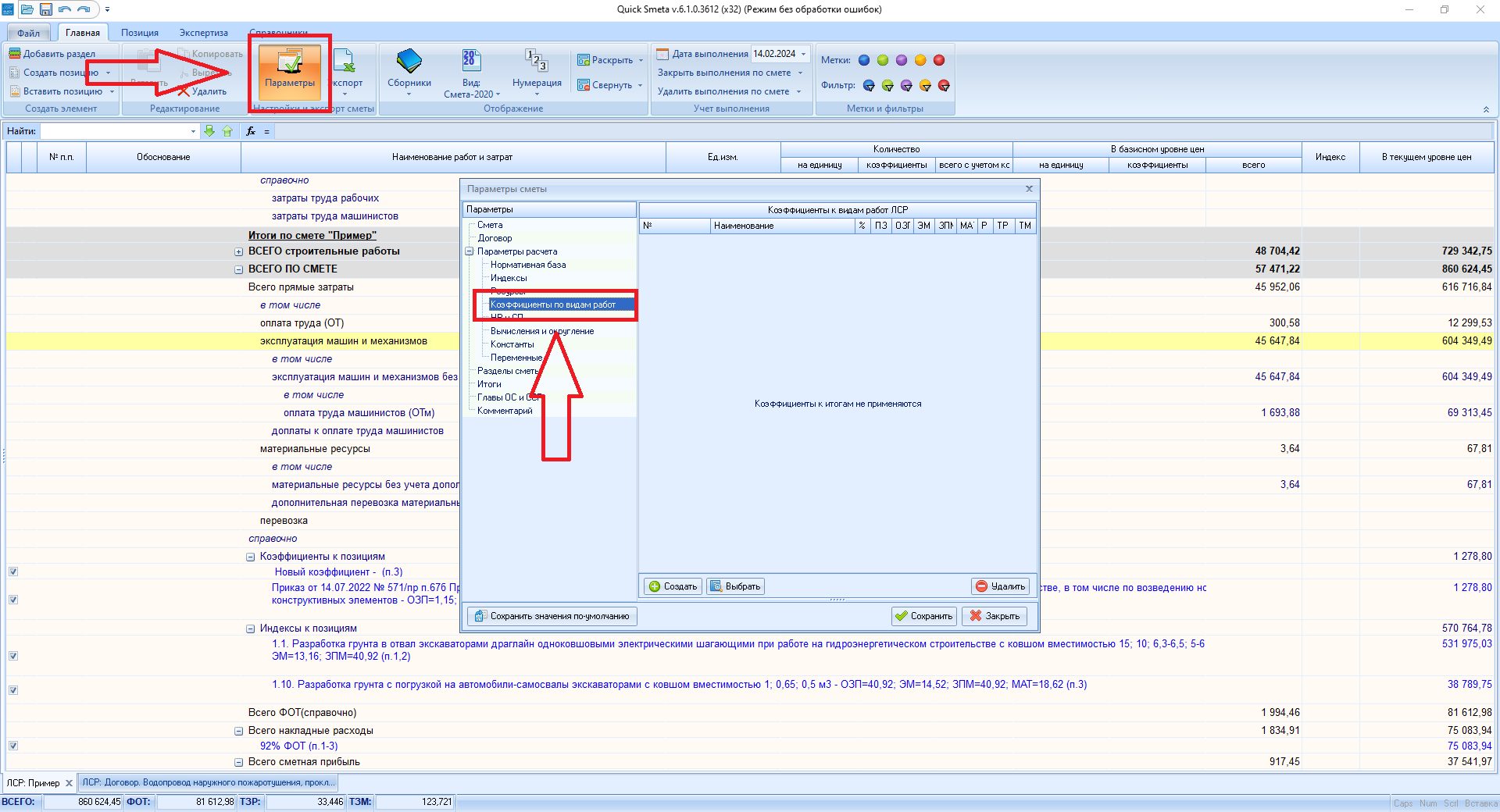
Task: Select Договор in parameters tree
Action: tap(495, 238)
